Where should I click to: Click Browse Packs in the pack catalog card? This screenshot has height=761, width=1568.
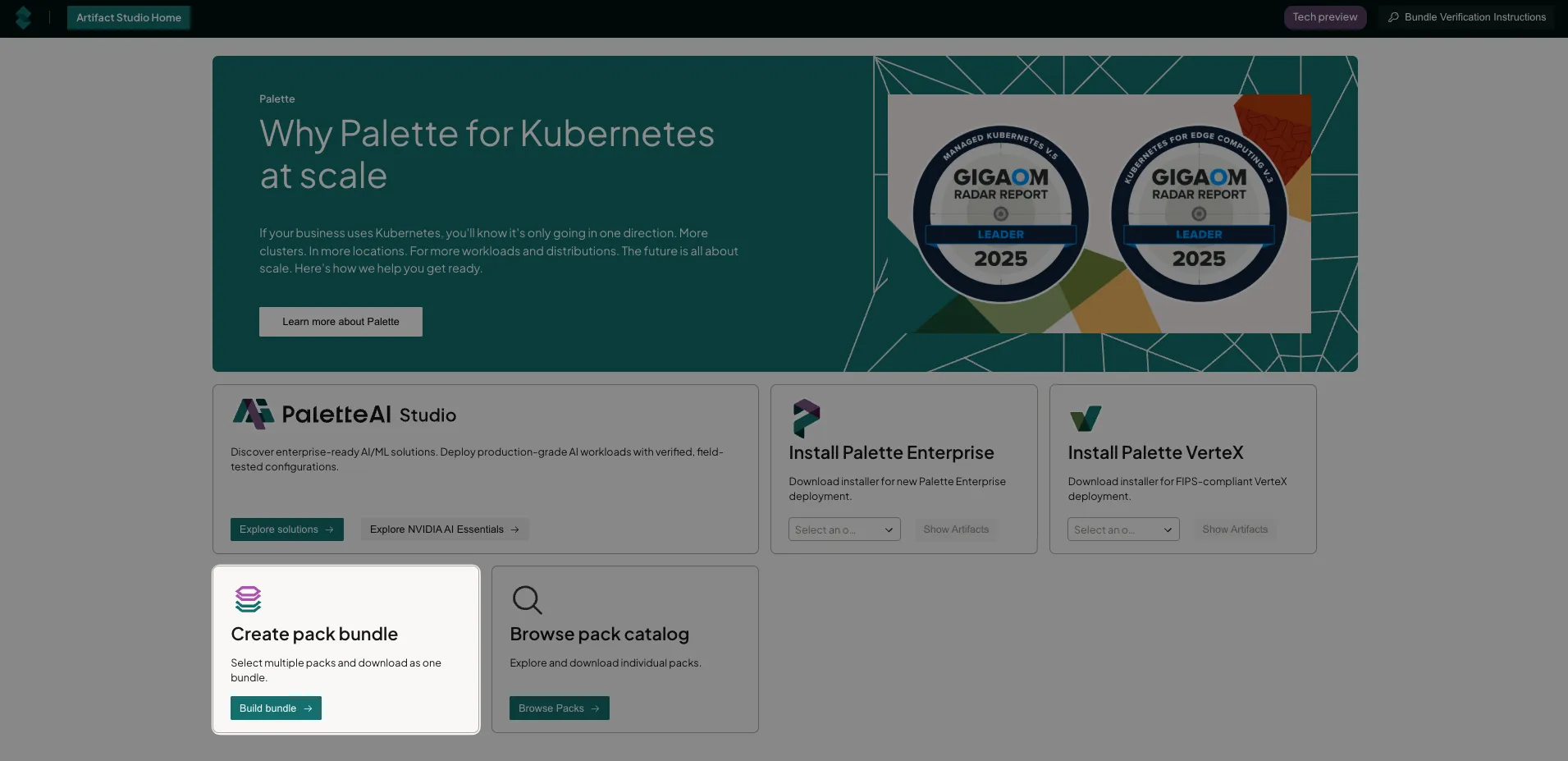[559, 708]
